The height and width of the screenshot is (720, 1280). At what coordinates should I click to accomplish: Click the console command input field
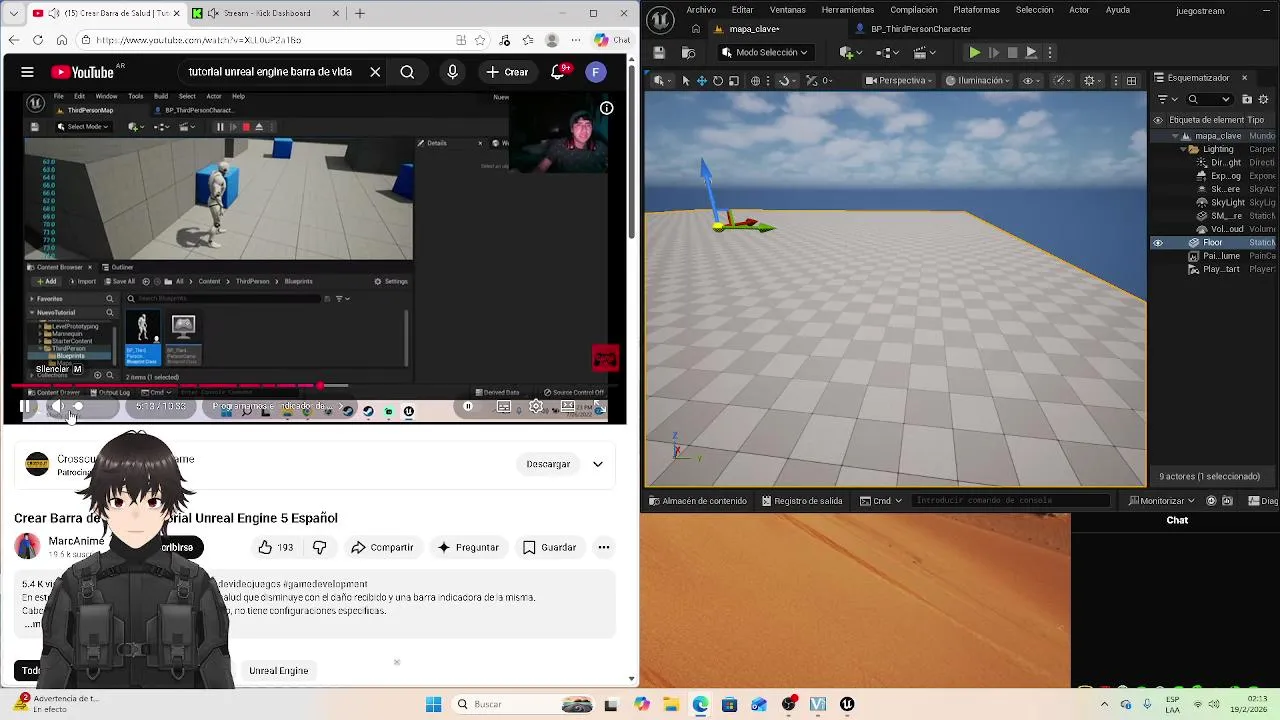[1010, 501]
